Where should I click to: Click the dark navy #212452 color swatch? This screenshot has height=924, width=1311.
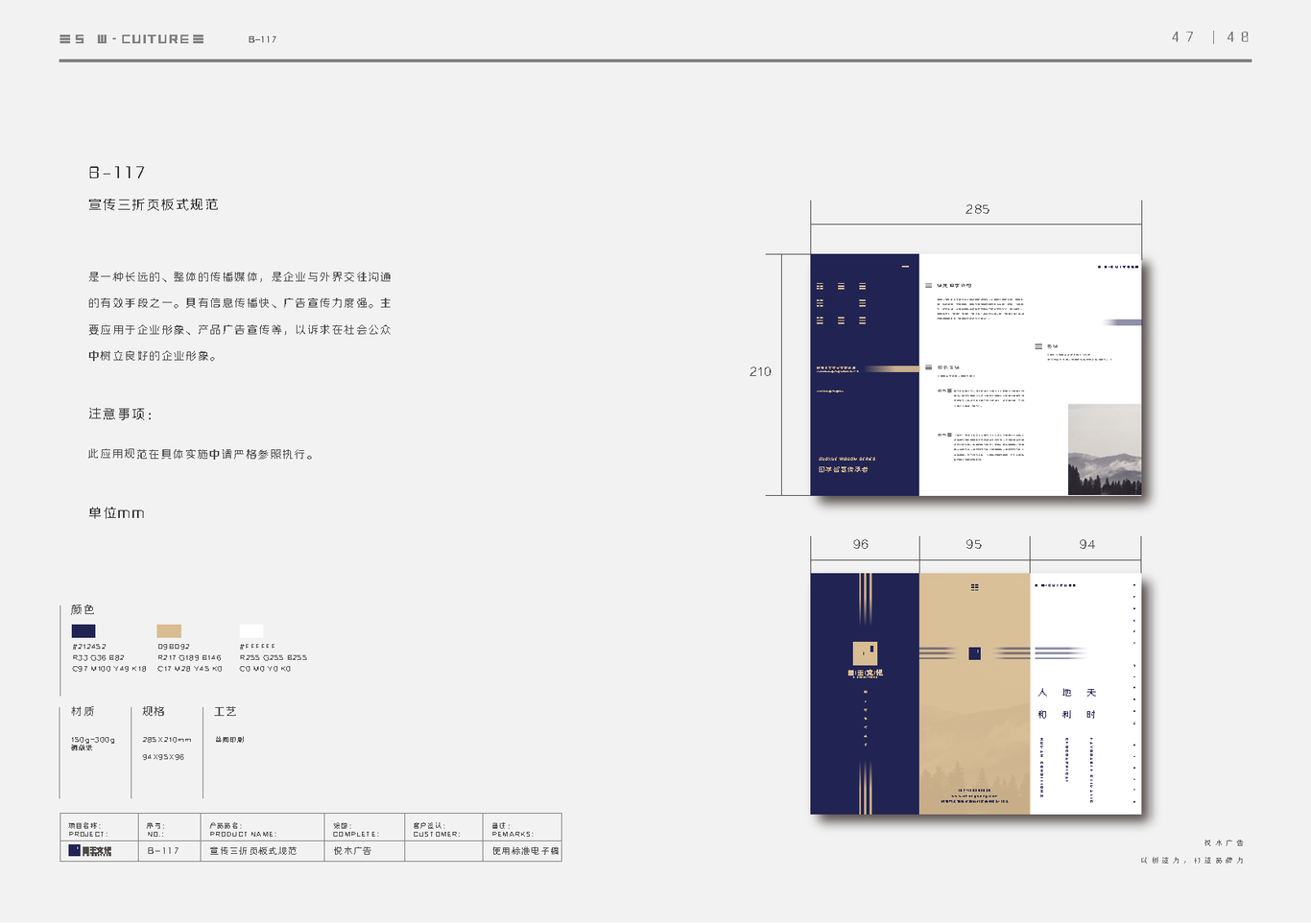tap(83, 630)
